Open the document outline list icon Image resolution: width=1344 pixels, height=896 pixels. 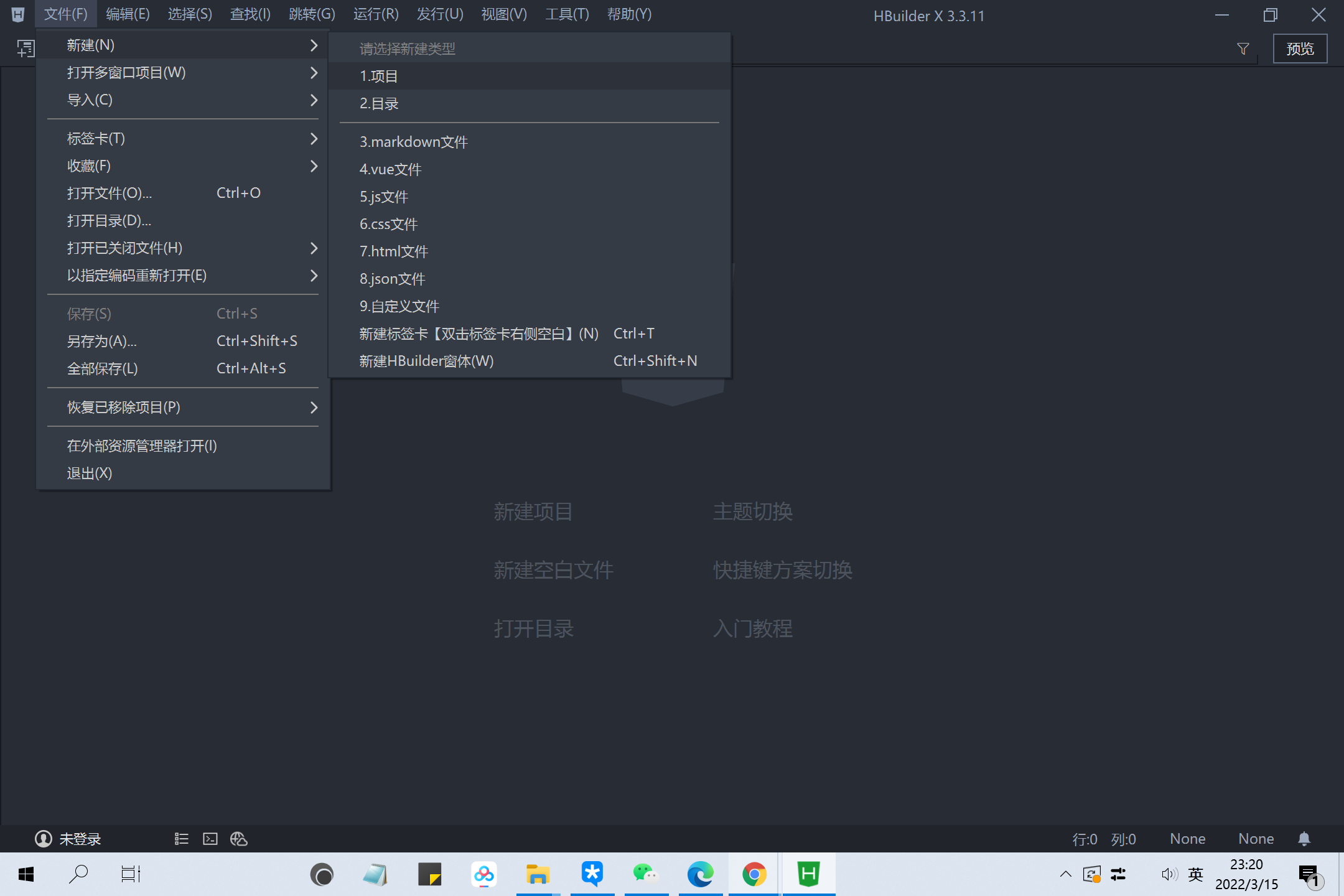pyautogui.click(x=181, y=839)
